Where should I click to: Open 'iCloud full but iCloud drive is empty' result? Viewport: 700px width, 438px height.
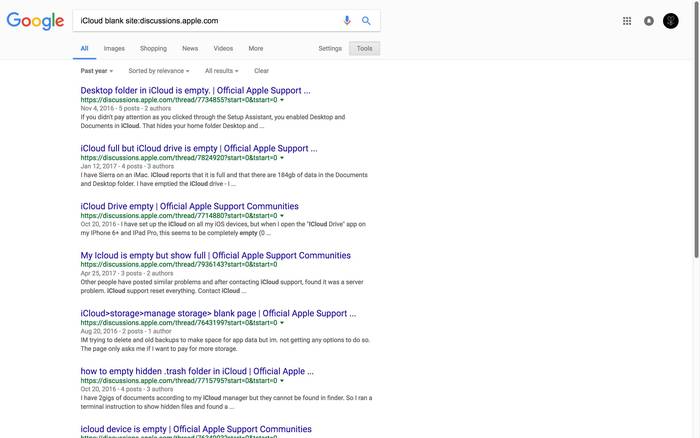[199, 148]
